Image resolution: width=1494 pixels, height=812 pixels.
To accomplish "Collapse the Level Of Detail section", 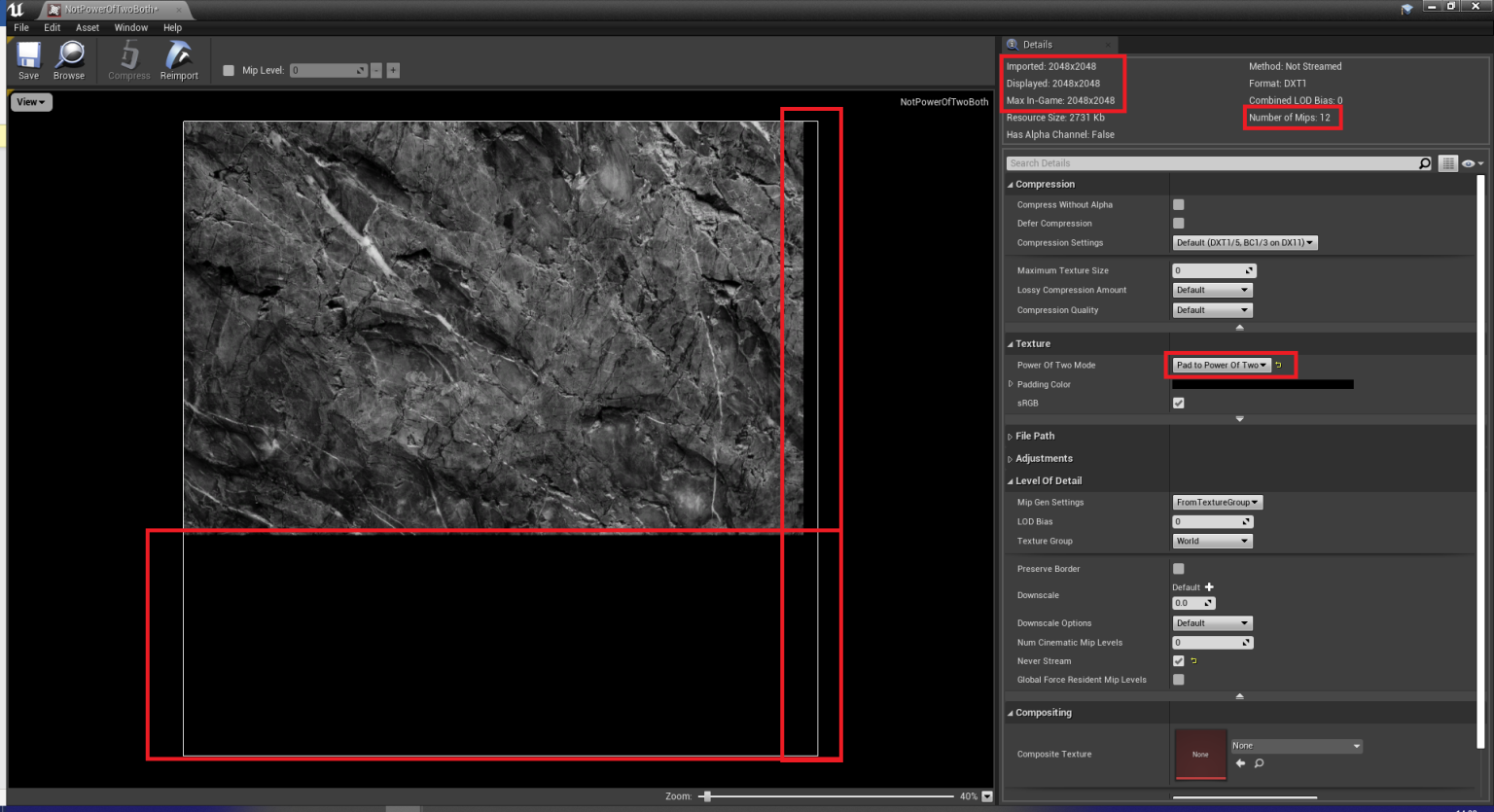I will pos(1010,480).
